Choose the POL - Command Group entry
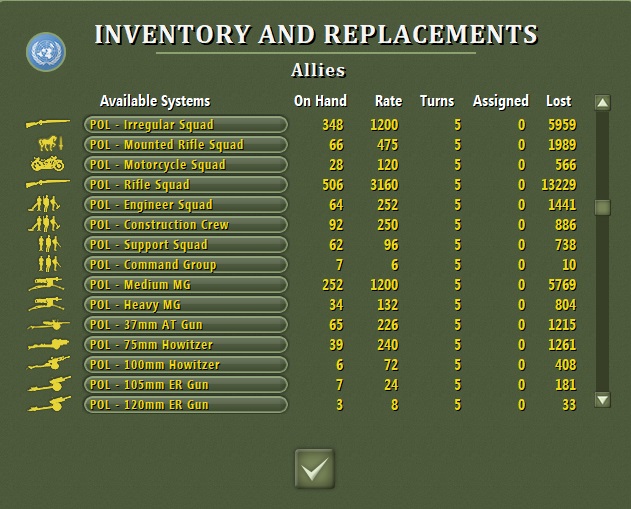Screen dimensions: 631x509 click(186, 265)
